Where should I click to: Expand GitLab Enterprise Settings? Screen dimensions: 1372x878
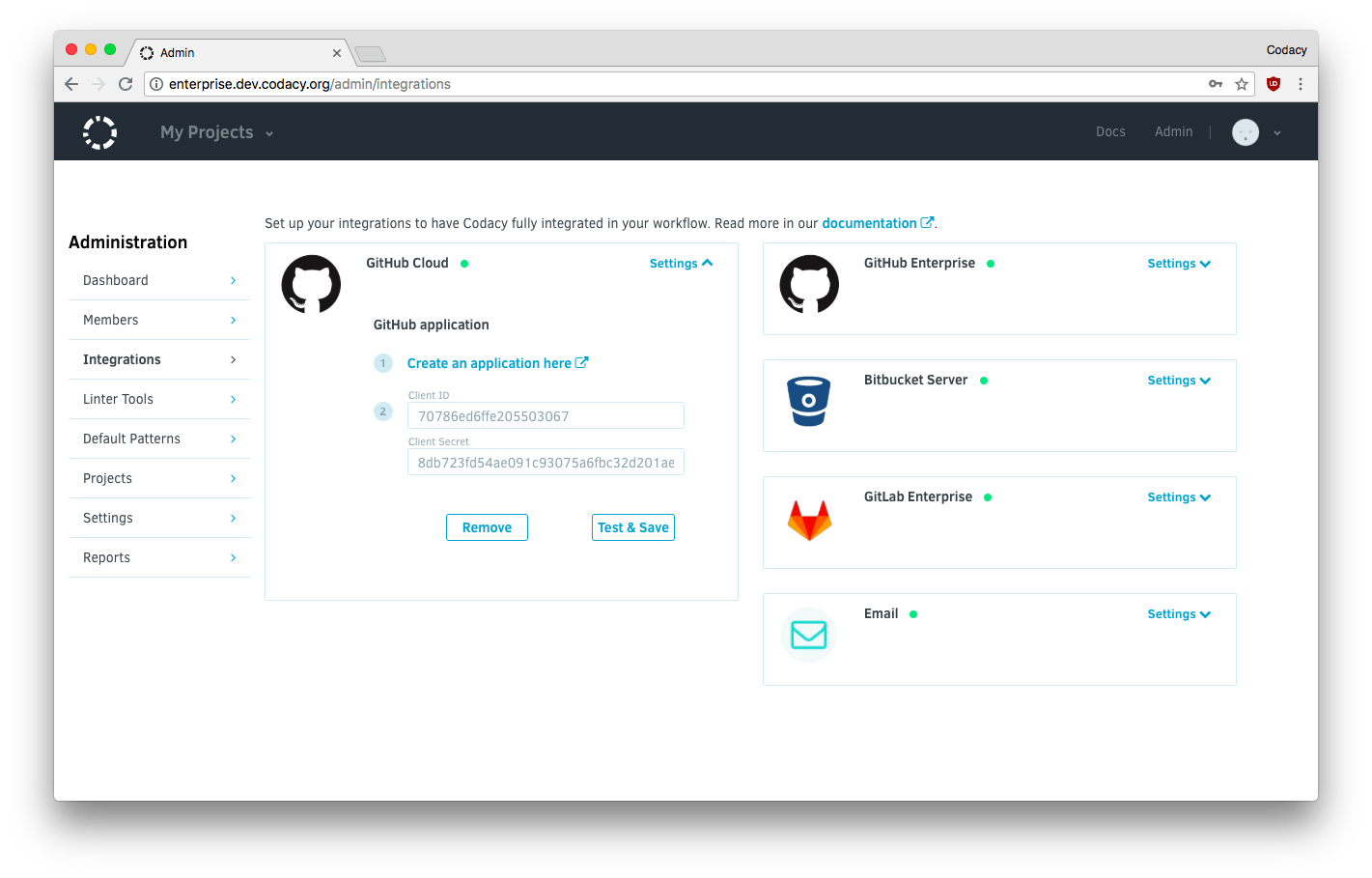[x=1179, y=497]
